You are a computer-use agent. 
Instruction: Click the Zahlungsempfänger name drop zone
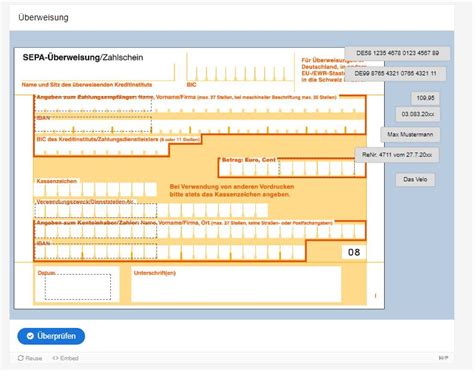coord(93,104)
